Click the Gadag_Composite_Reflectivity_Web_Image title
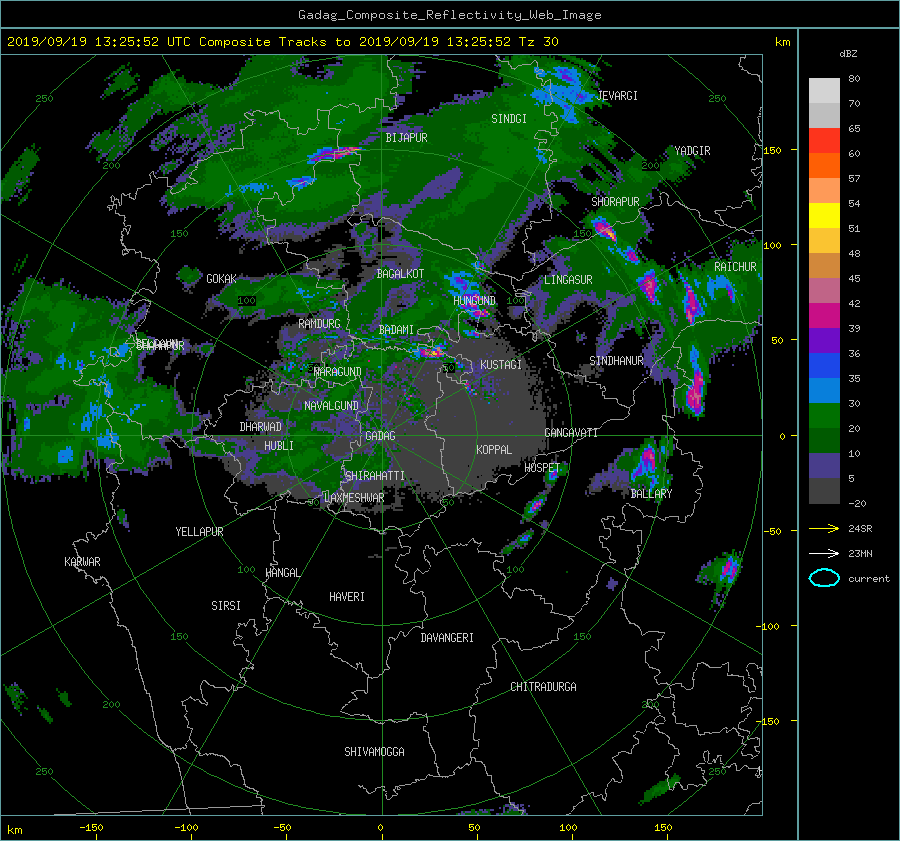The width and height of the screenshot is (900, 841). point(449,15)
